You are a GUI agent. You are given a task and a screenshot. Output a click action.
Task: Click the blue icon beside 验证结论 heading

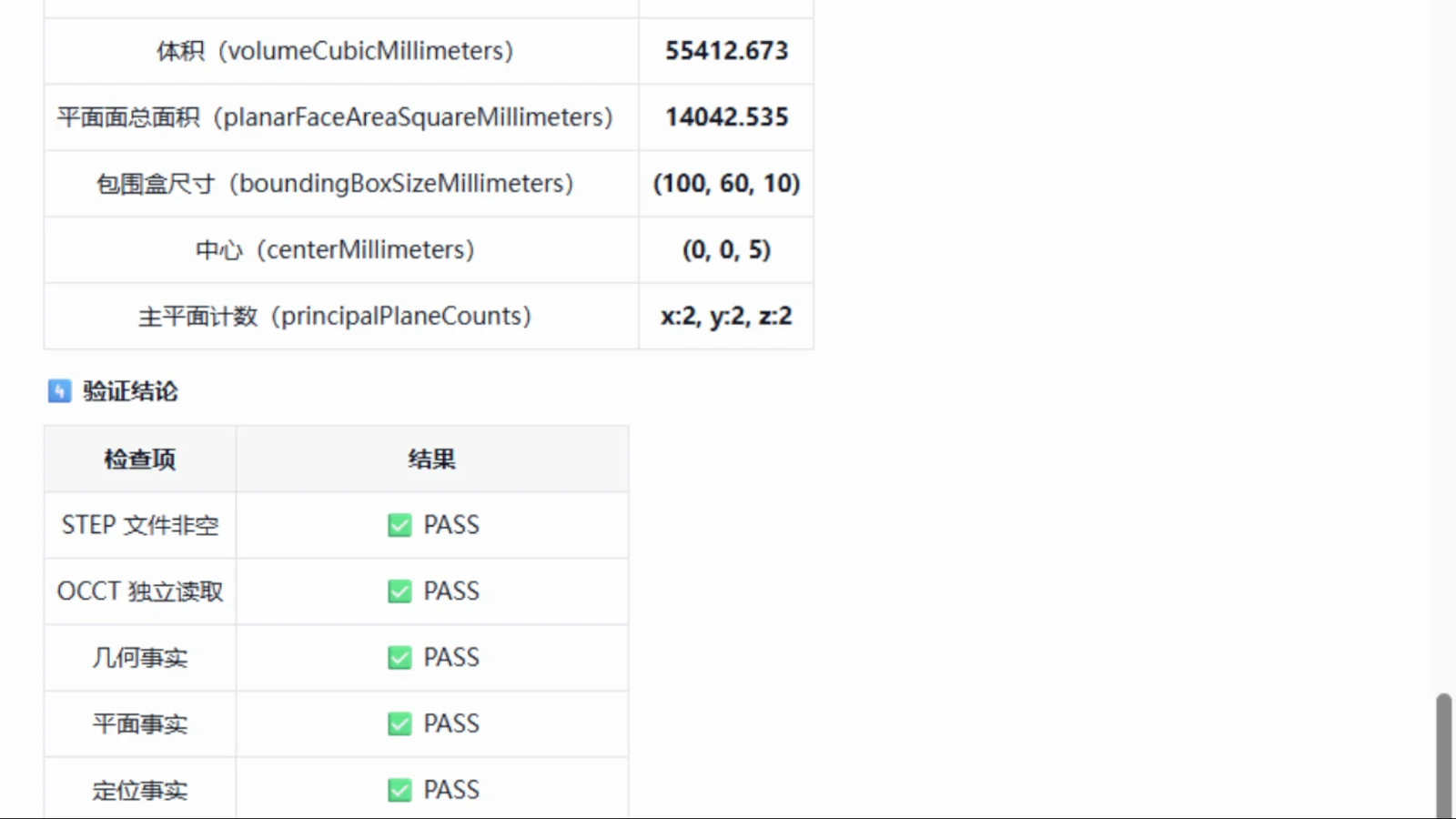[59, 391]
